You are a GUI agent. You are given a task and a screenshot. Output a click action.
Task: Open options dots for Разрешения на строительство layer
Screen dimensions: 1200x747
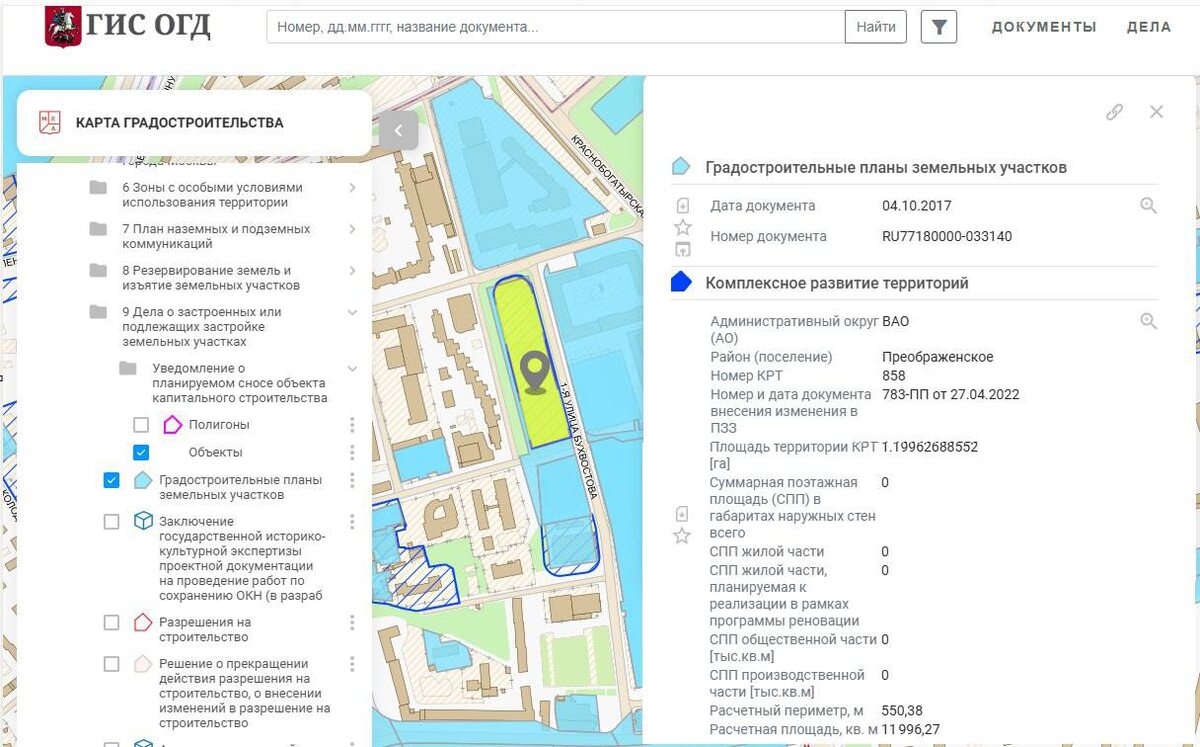(x=352, y=623)
